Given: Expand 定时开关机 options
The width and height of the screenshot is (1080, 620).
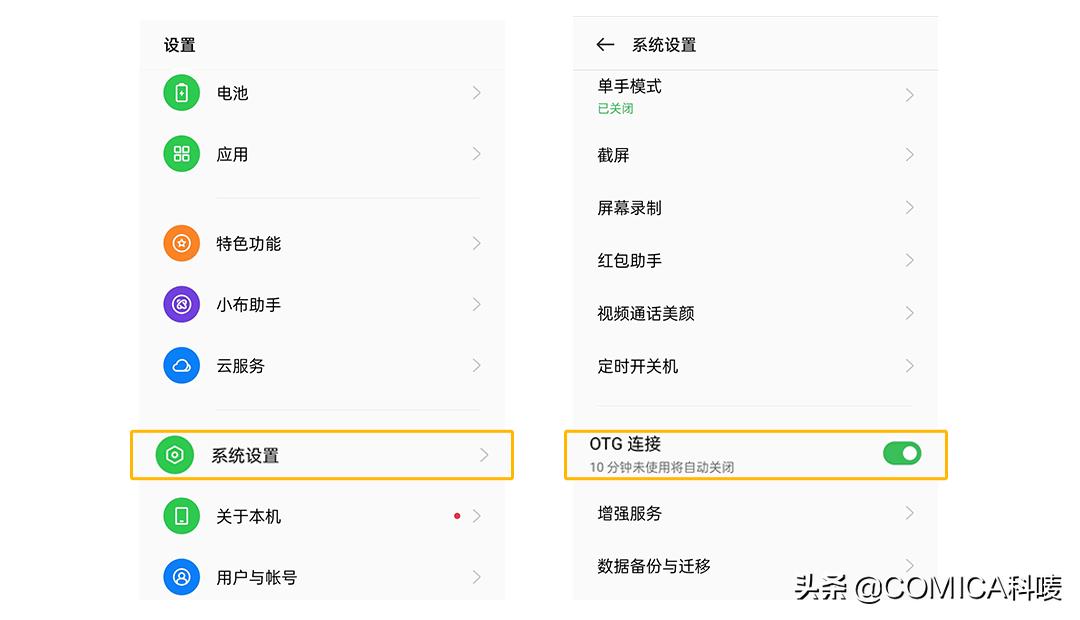Looking at the screenshot, I should (909, 366).
